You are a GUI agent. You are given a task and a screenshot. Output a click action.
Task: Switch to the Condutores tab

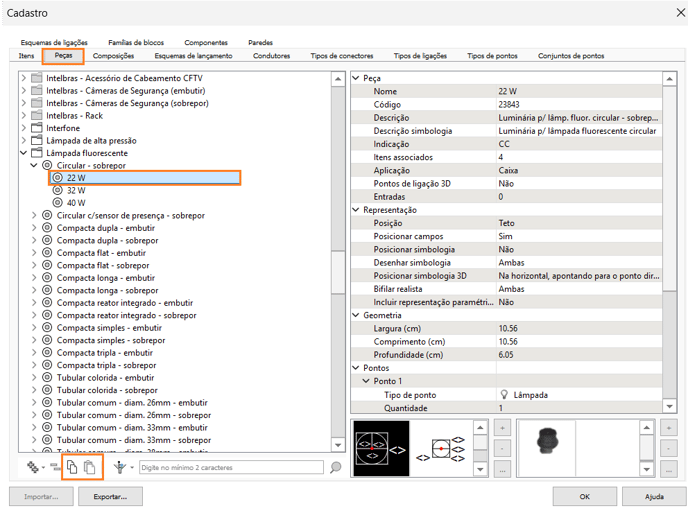[271, 56]
